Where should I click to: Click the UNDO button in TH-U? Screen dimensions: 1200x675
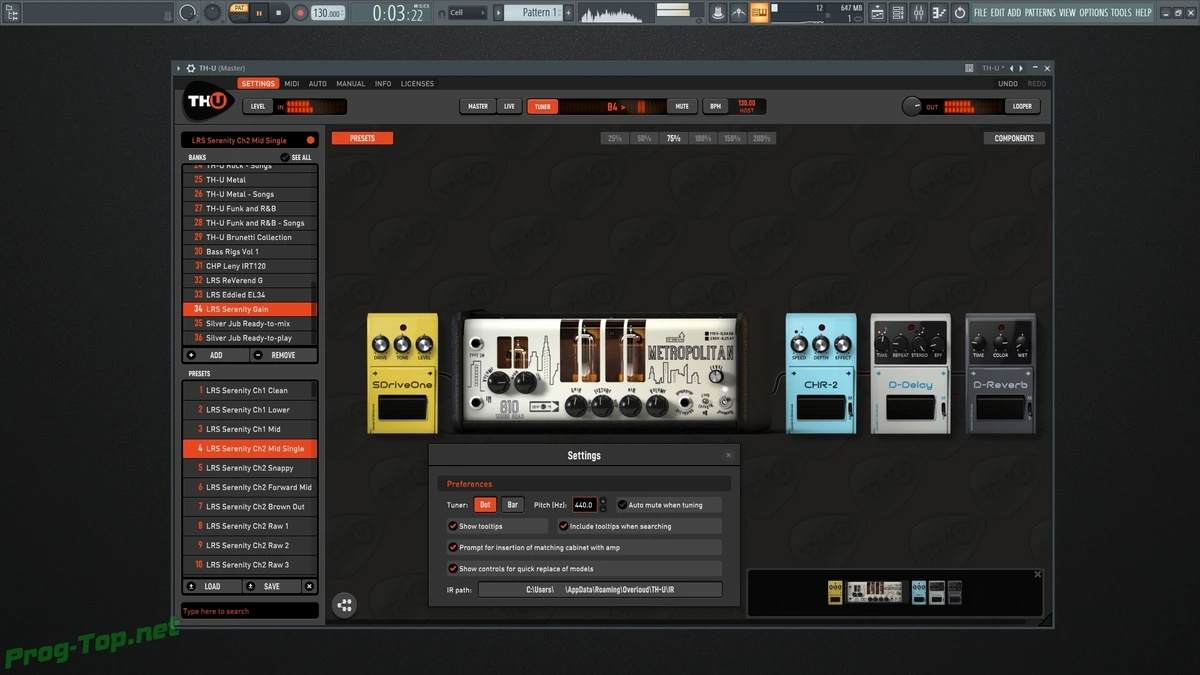click(x=1008, y=84)
